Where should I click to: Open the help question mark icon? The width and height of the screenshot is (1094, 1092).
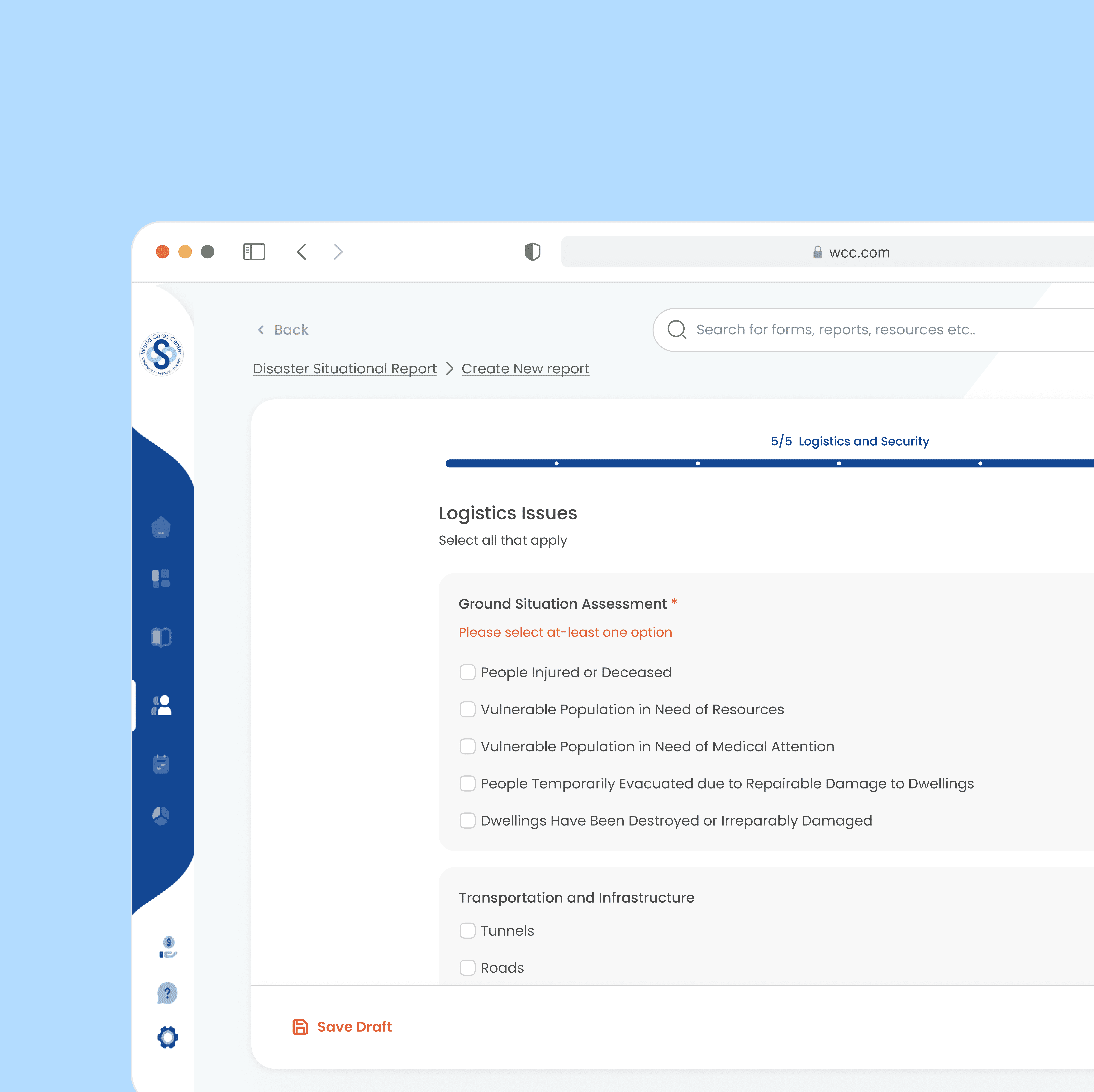pyautogui.click(x=167, y=993)
